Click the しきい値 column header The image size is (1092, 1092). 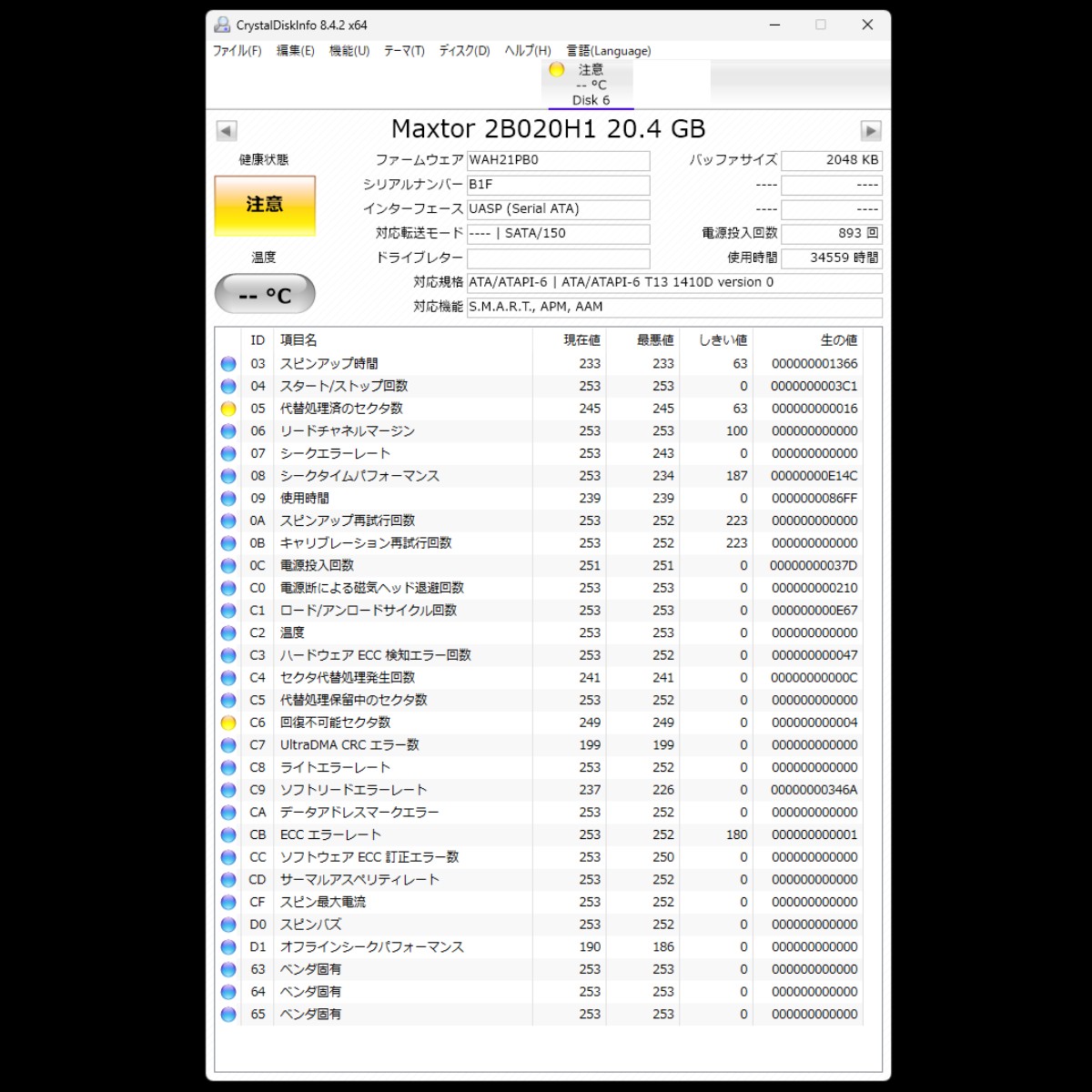pyautogui.click(x=723, y=340)
